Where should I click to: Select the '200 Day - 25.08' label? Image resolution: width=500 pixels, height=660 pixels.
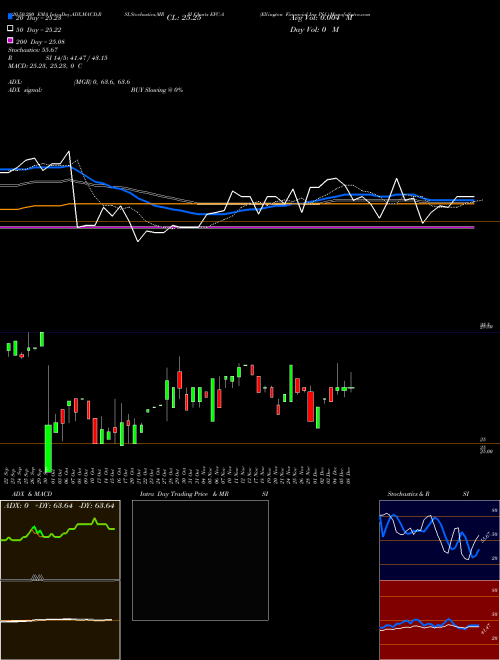click(40, 42)
